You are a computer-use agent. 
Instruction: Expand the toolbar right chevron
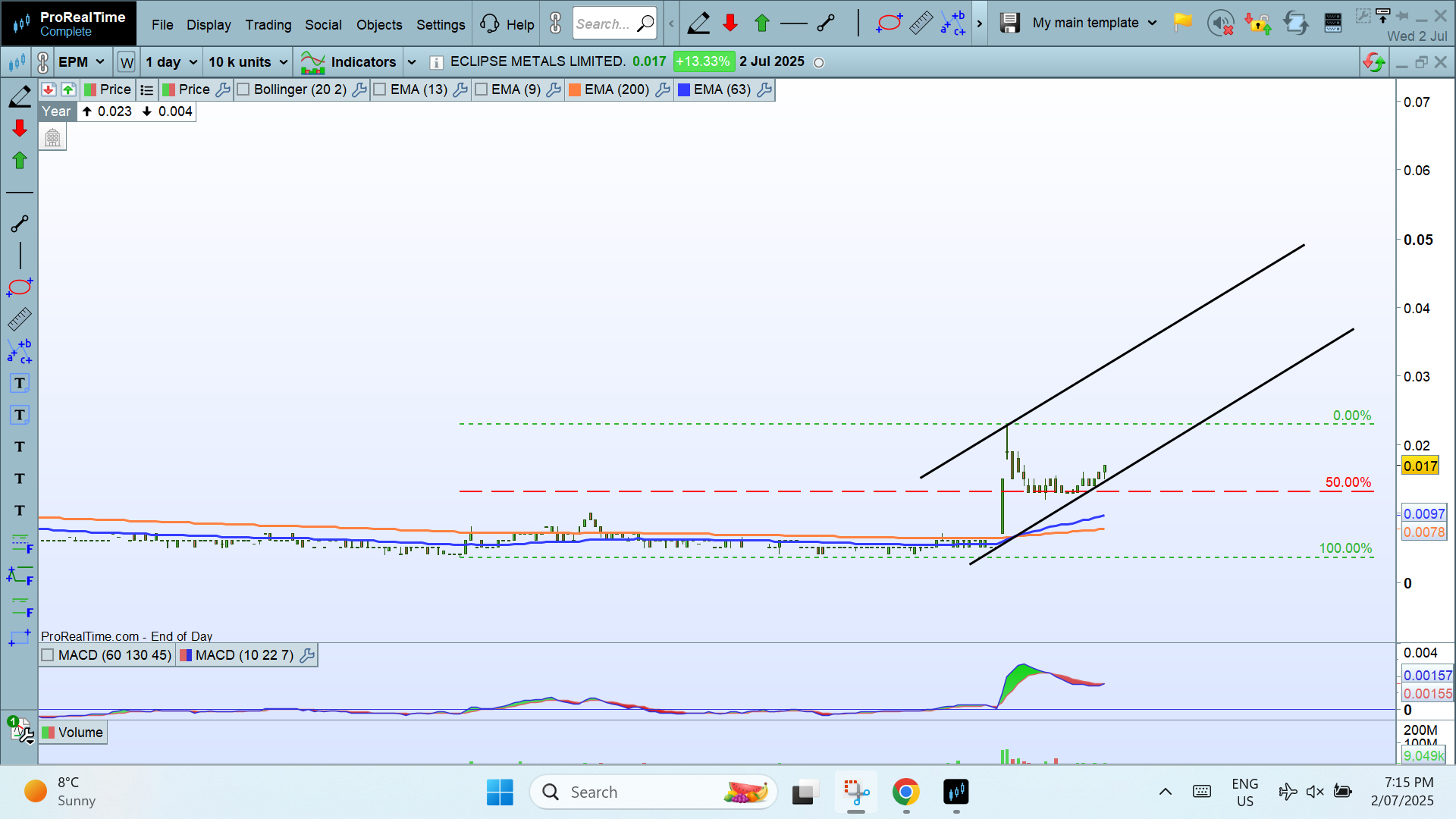click(x=980, y=24)
